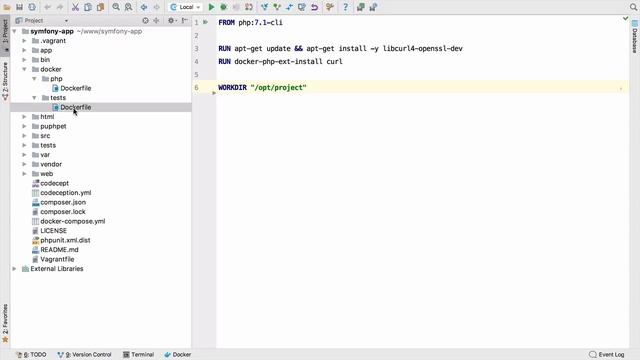Image resolution: width=640 pixels, height=360 pixels.
Task: Click the Stop process icon
Action: coord(236,7)
